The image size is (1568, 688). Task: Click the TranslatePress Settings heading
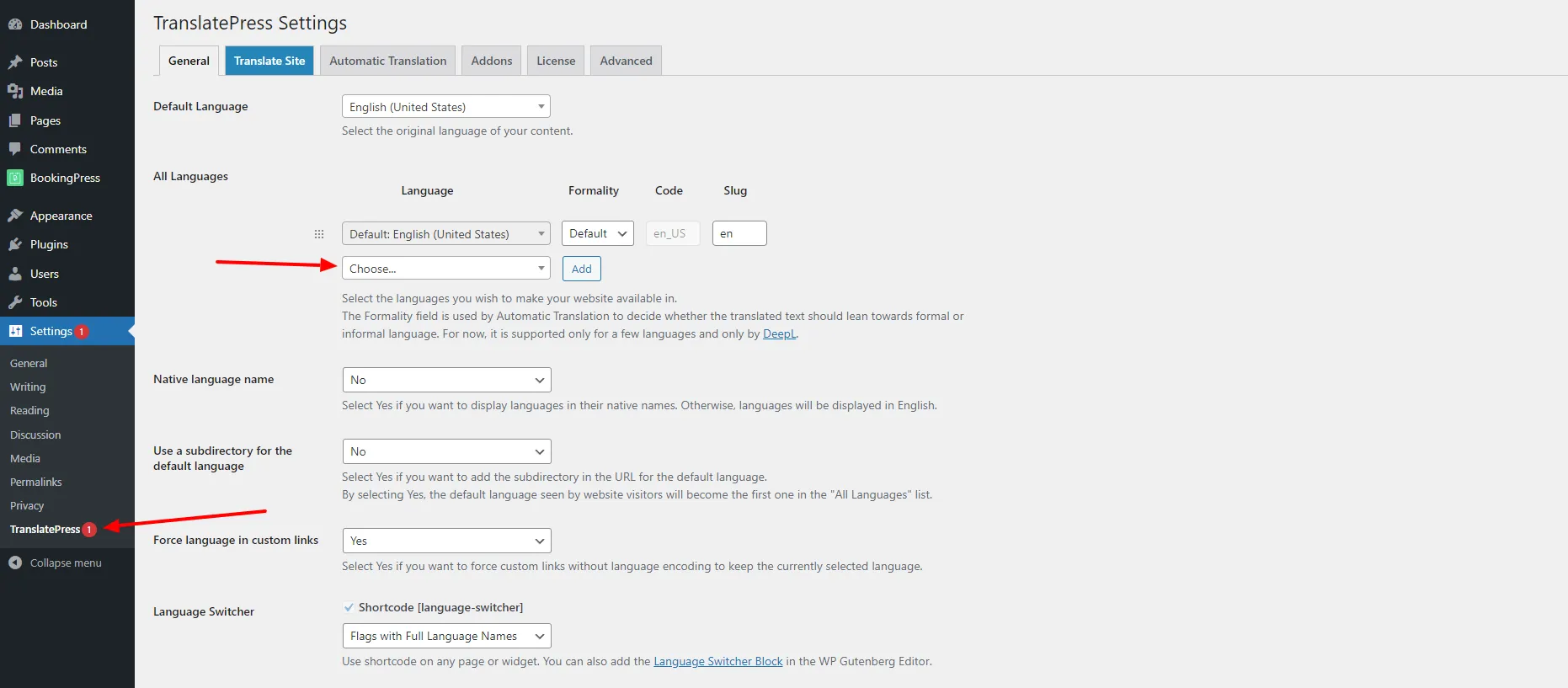click(250, 23)
